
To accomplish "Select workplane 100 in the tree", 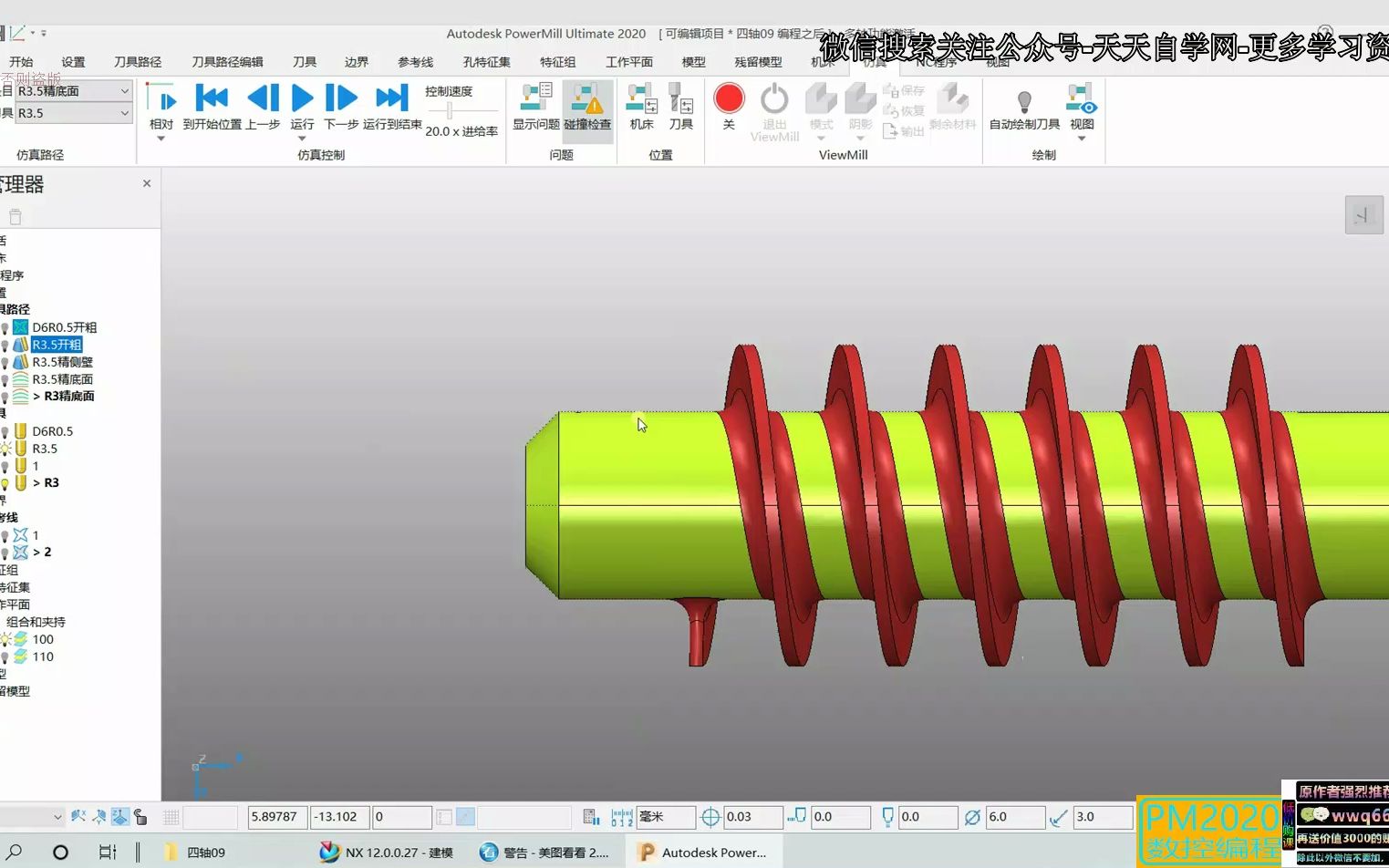I will [x=43, y=639].
